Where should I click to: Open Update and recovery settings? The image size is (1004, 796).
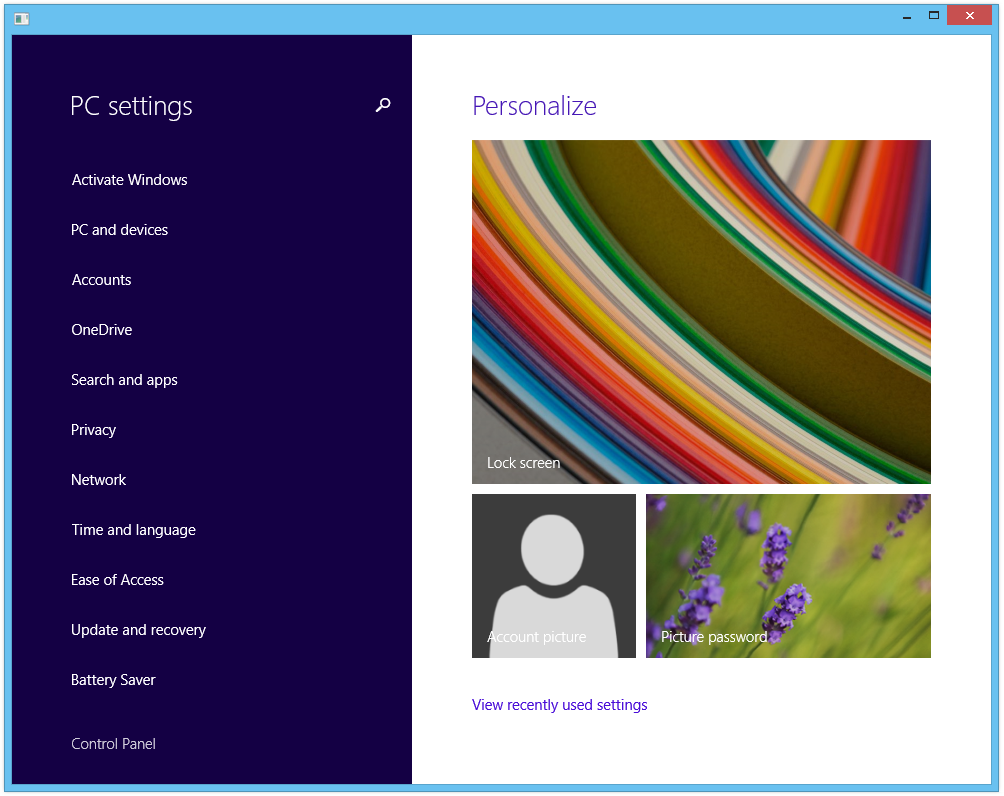[138, 630]
